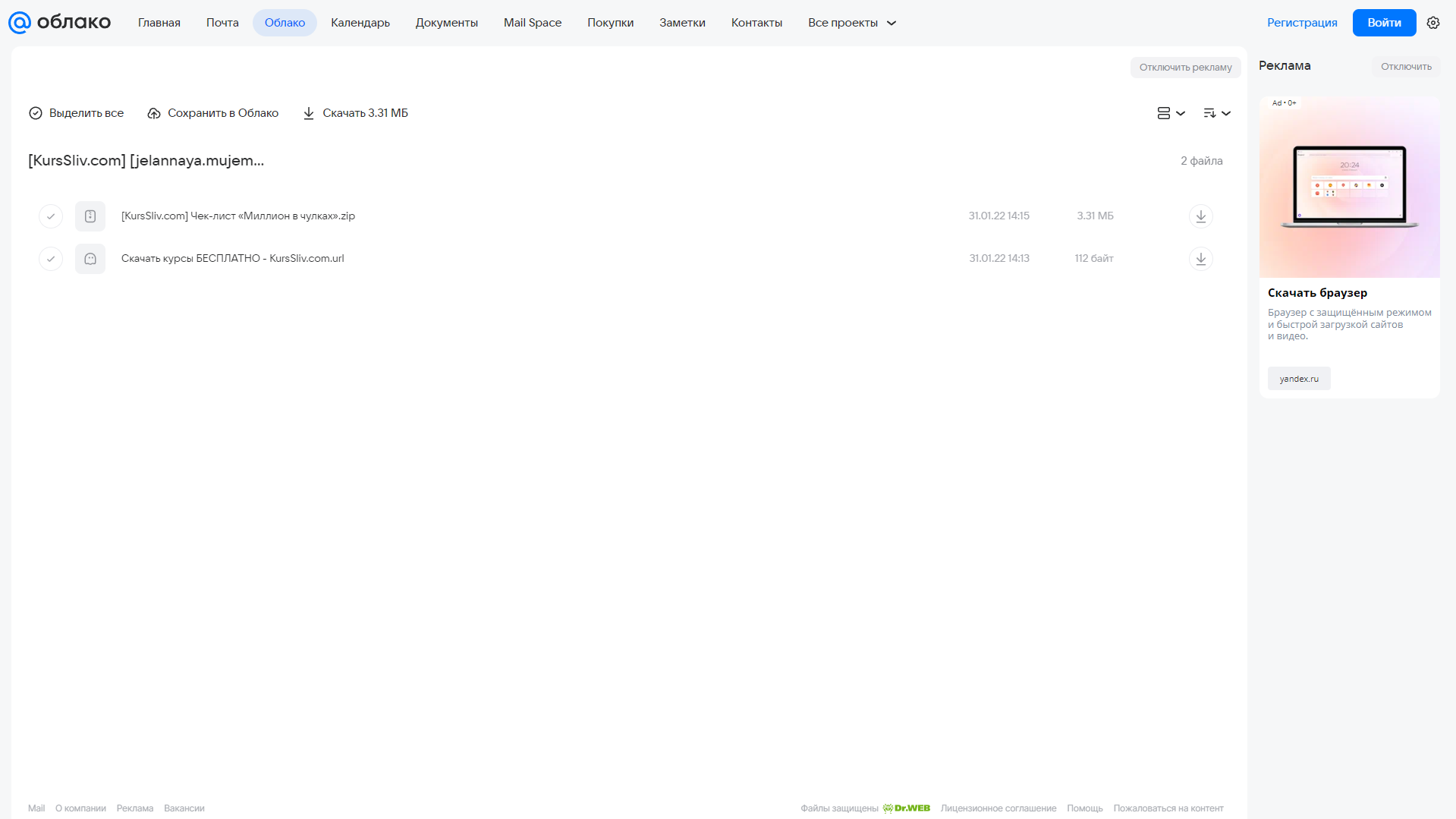The width and height of the screenshot is (1456, 819).
Task: Click the Войти button
Action: pyautogui.click(x=1384, y=23)
